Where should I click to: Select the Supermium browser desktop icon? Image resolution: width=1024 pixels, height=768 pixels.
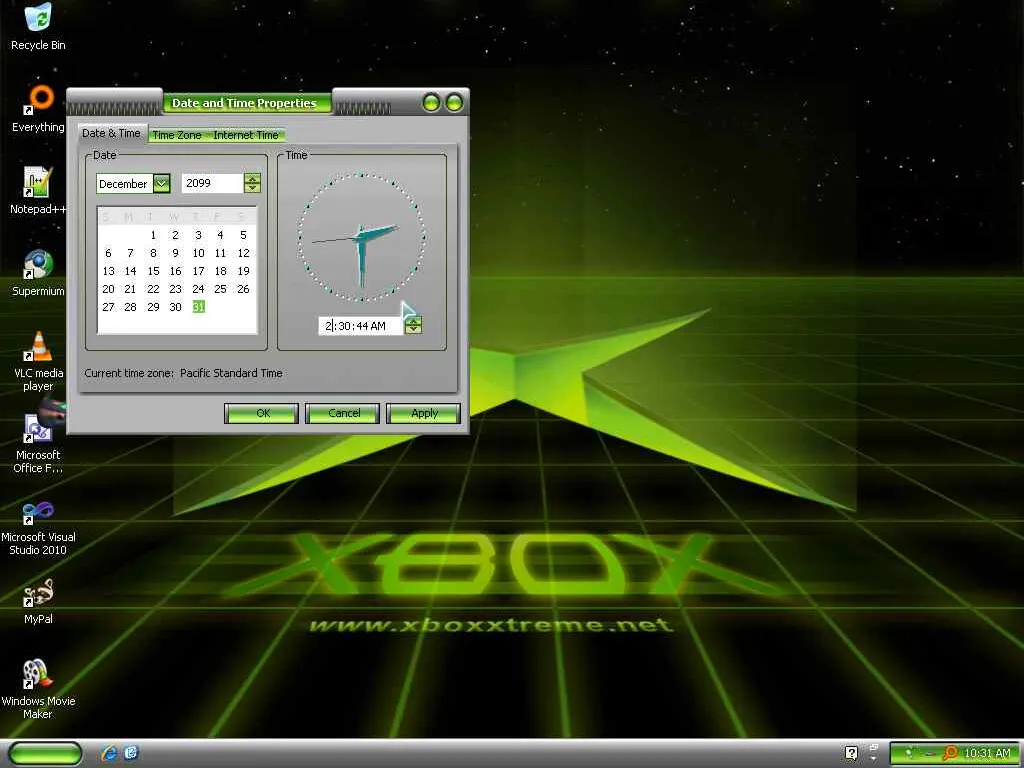pyautogui.click(x=38, y=272)
